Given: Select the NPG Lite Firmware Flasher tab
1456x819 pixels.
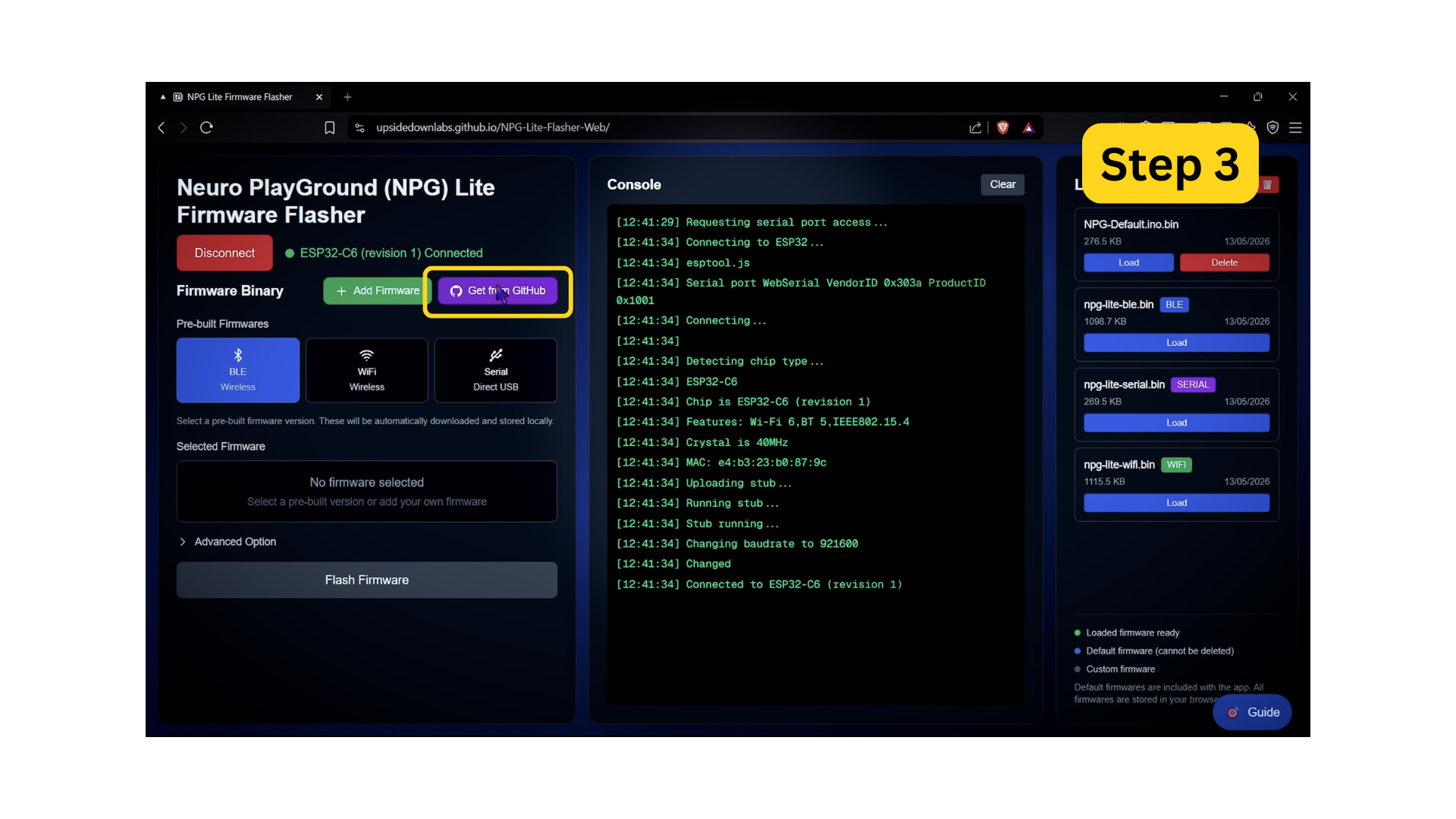Looking at the screenshot, I should pyautogui.click(x=240, y=97).
